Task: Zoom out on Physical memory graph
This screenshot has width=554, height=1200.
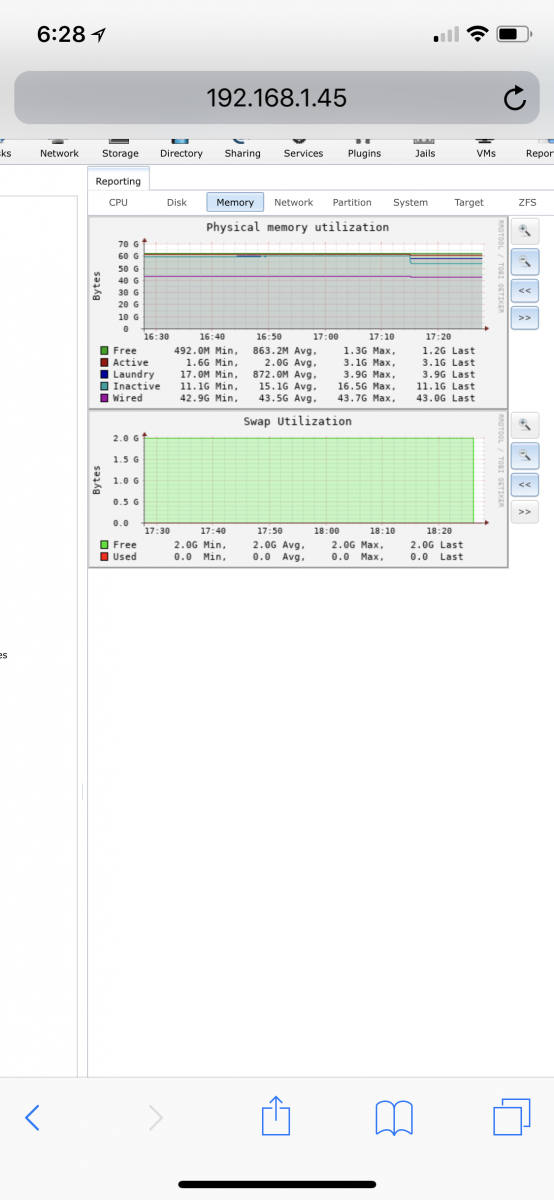Action: (x=524, y=262)
